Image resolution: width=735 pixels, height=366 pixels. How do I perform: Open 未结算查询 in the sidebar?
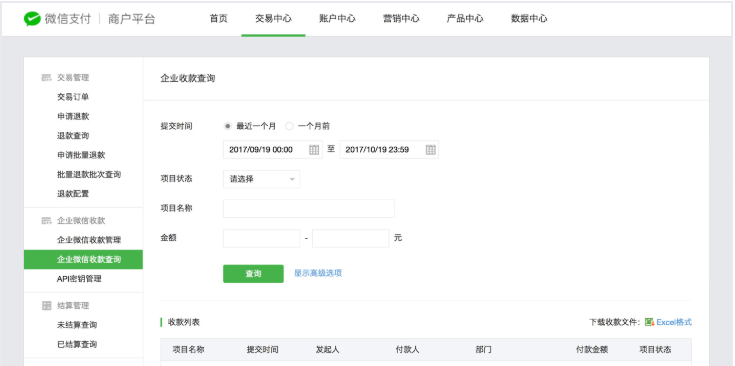click(x=77, y=325)
